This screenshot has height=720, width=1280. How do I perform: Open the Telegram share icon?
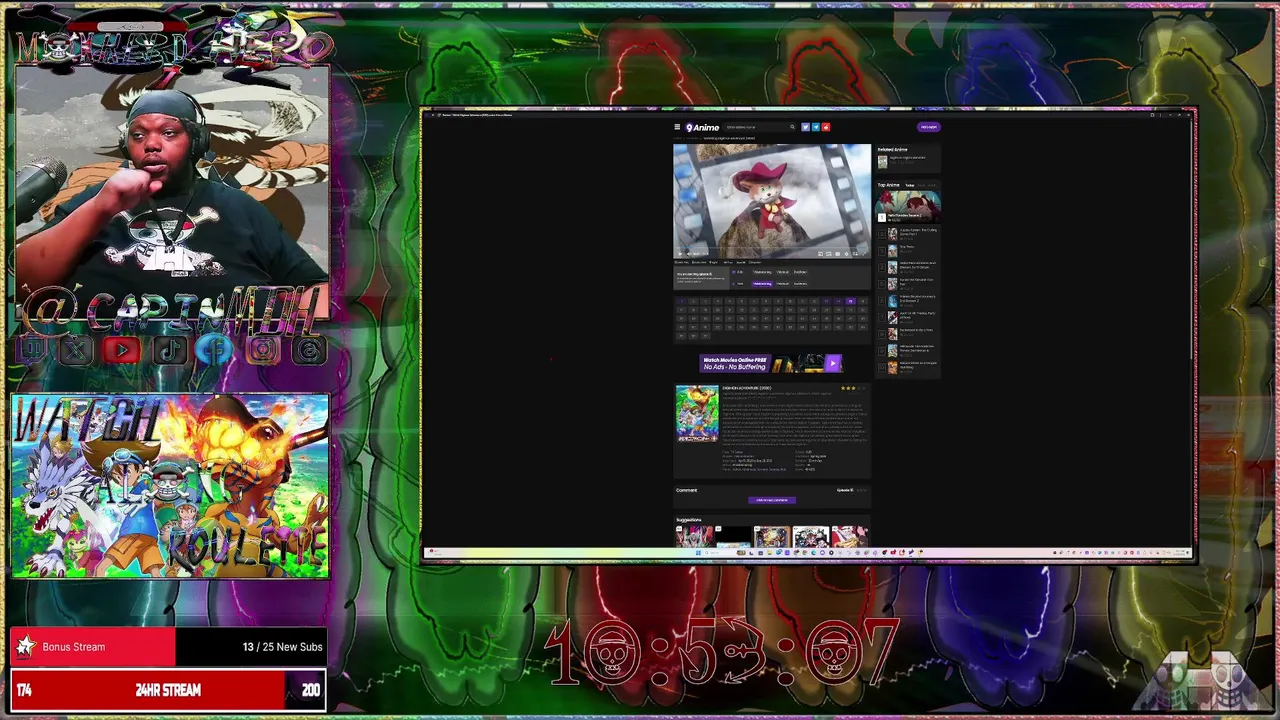point(816,127)
